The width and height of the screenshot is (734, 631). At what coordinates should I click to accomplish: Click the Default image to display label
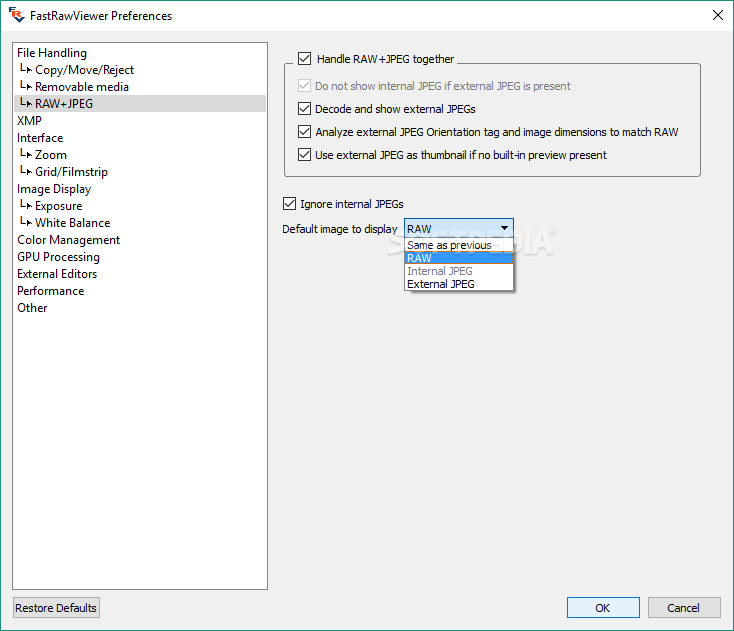pyautogui.click(x=340, y=229)
